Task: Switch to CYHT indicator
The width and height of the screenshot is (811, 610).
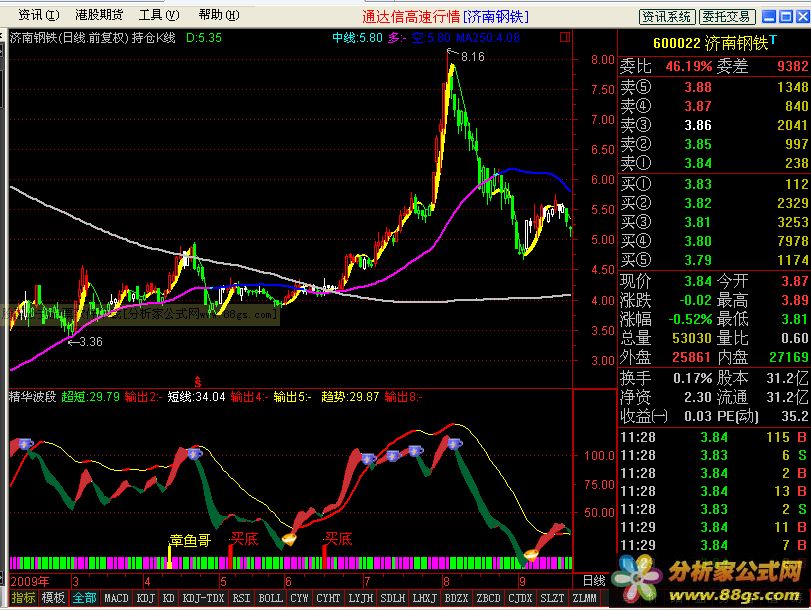Action: point(328,598)
